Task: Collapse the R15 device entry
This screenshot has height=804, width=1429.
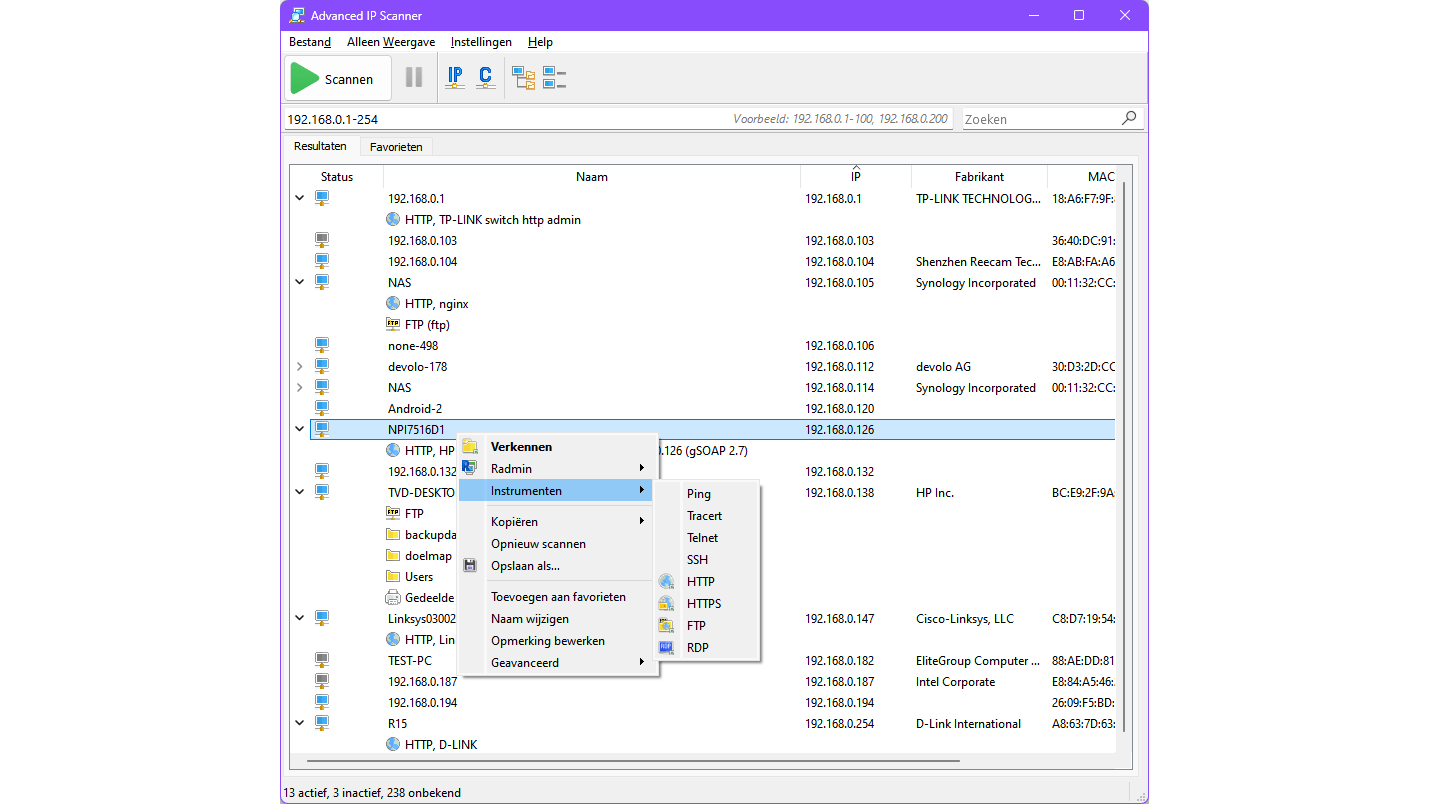Action: click(299, 723)
